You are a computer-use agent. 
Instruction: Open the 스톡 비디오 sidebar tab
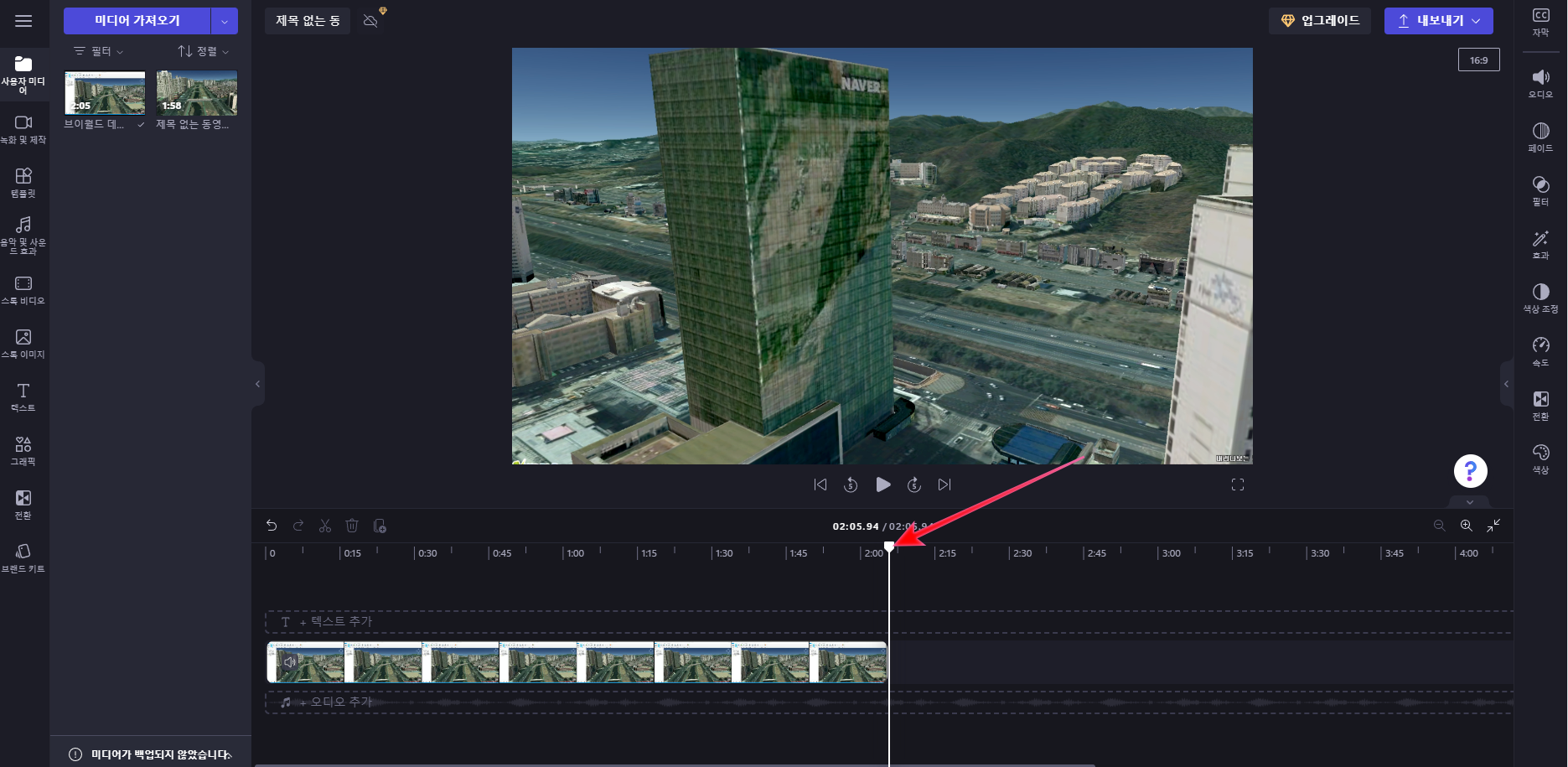(x=23, y=290)
